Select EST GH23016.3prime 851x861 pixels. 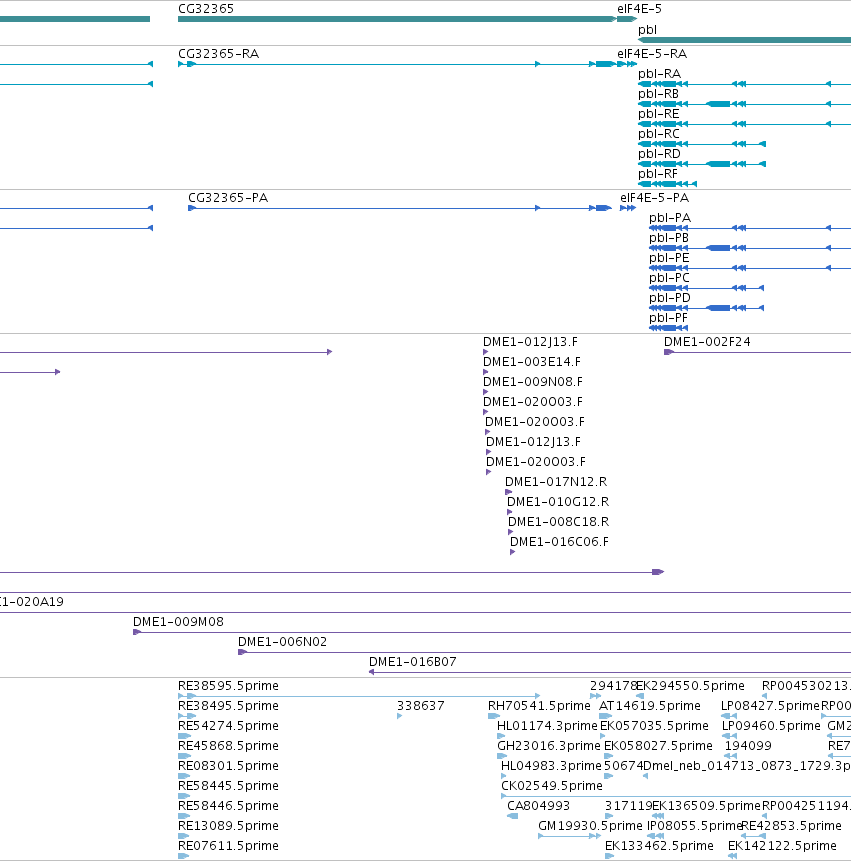pos(548,746)
